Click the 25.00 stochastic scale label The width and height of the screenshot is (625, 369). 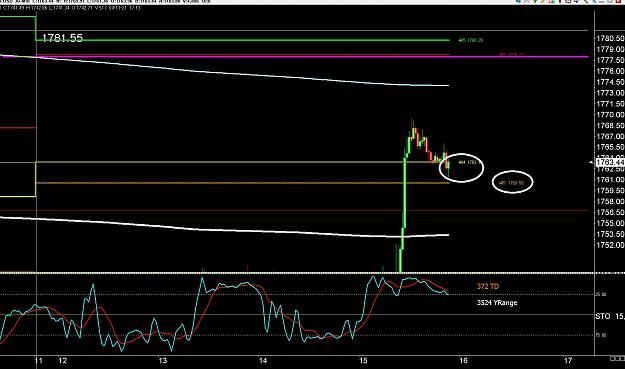coord(601,294)
